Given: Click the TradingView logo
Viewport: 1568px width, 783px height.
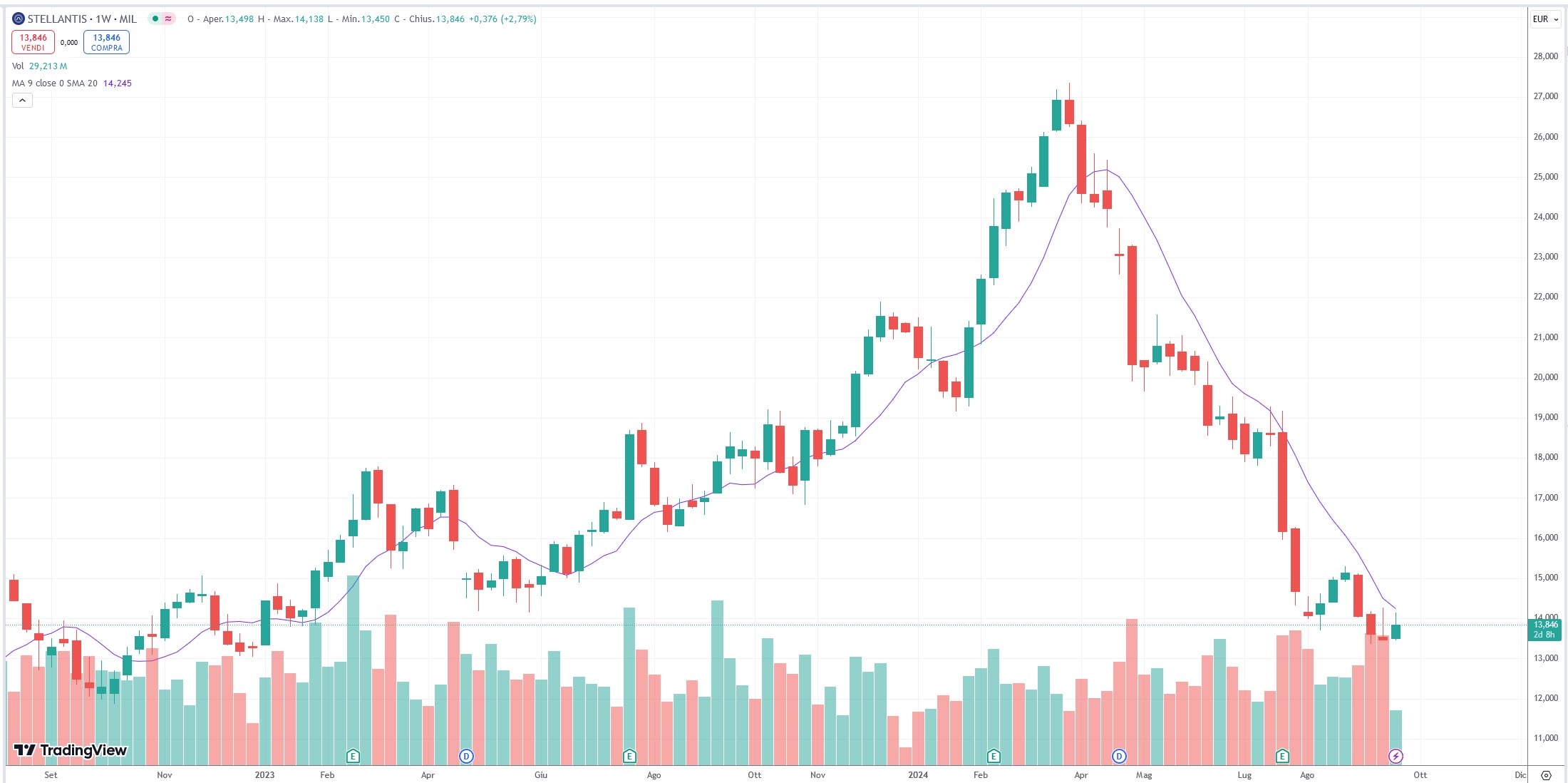Looking at the screenshot, I should 71,750.
